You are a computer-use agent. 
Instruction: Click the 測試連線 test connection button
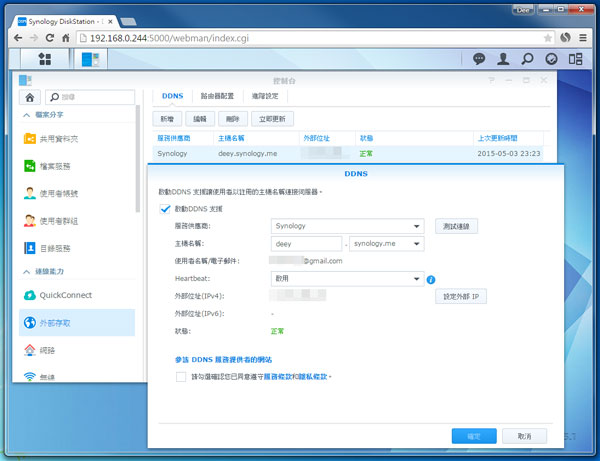tap(458, 226)
